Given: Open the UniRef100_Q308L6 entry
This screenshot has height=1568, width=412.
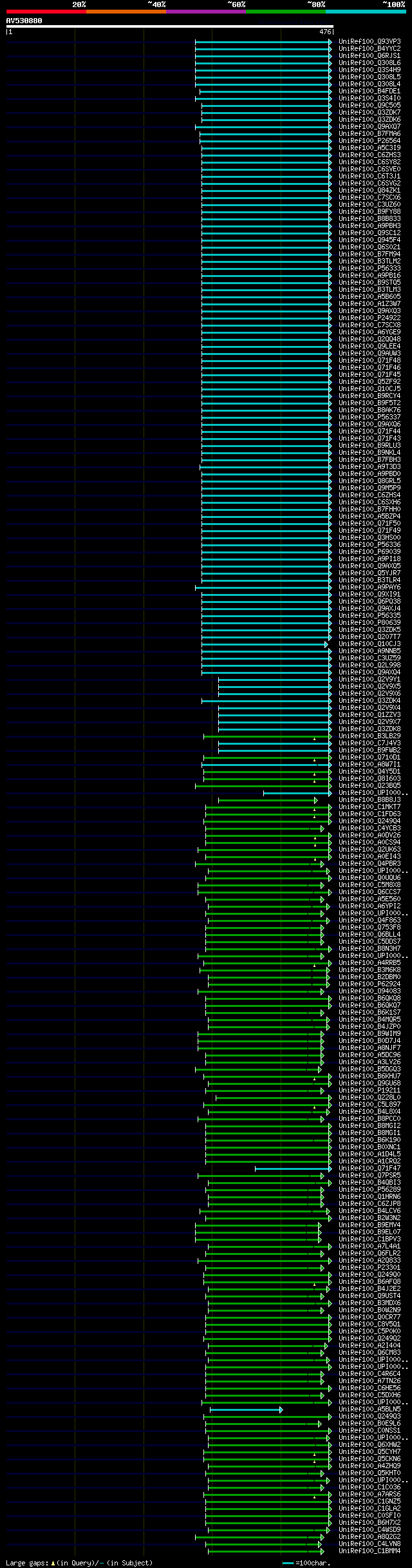Looking at the screenshot, I should tap(370, 62).
